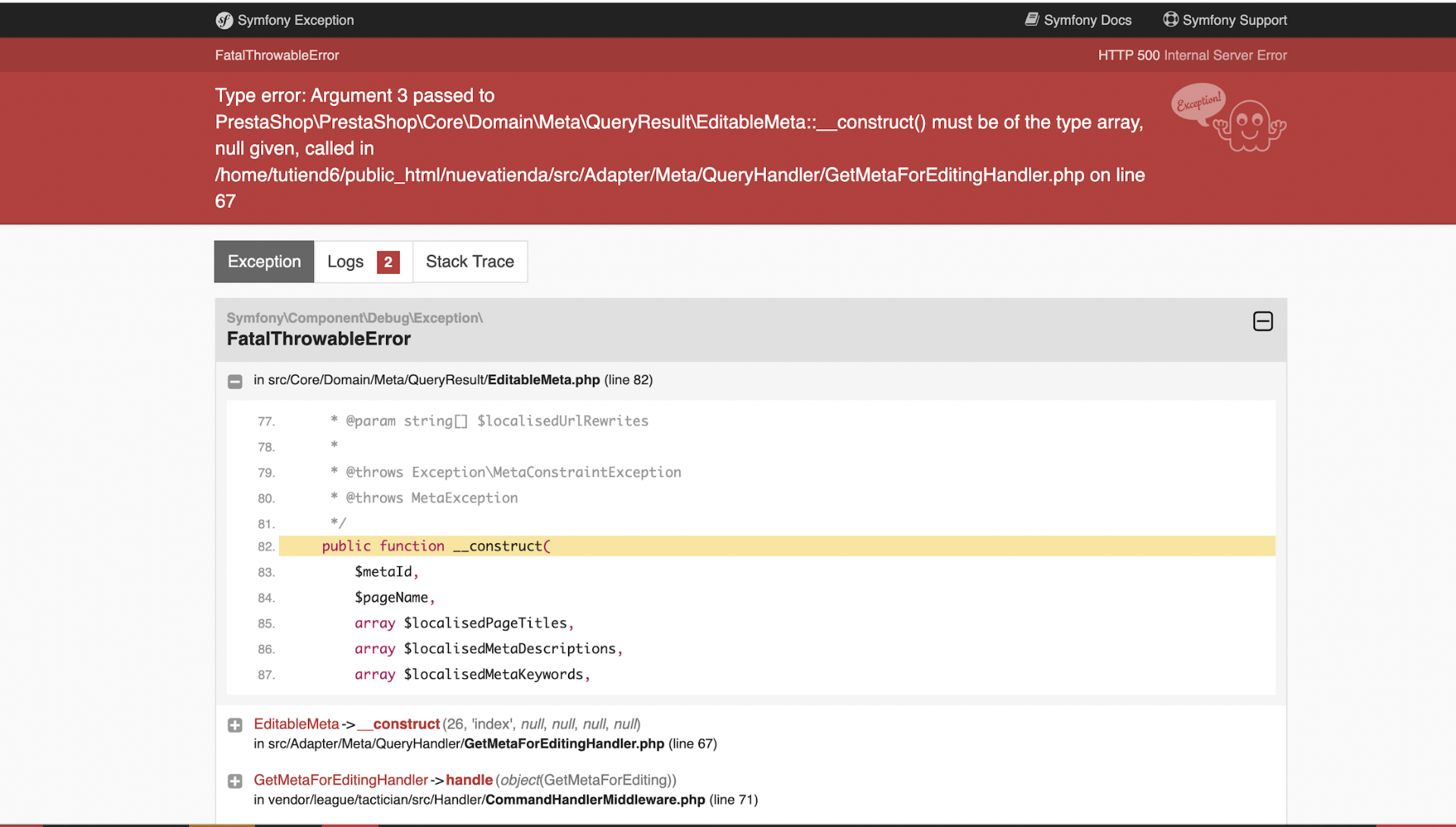
Task: Click the Symfony Support lifebuoy icon
Action: click(x=1170, y=20)
